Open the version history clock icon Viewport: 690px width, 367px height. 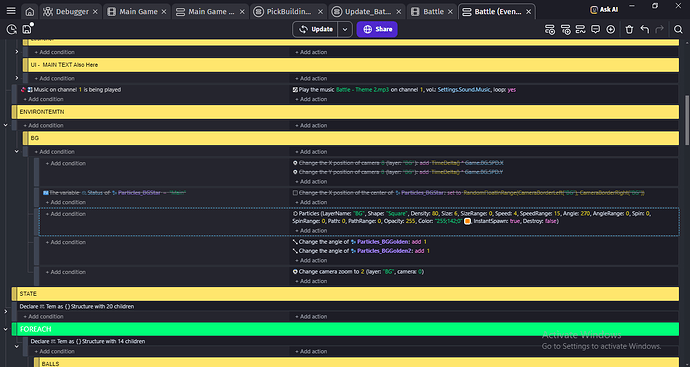tap(11, 29)
